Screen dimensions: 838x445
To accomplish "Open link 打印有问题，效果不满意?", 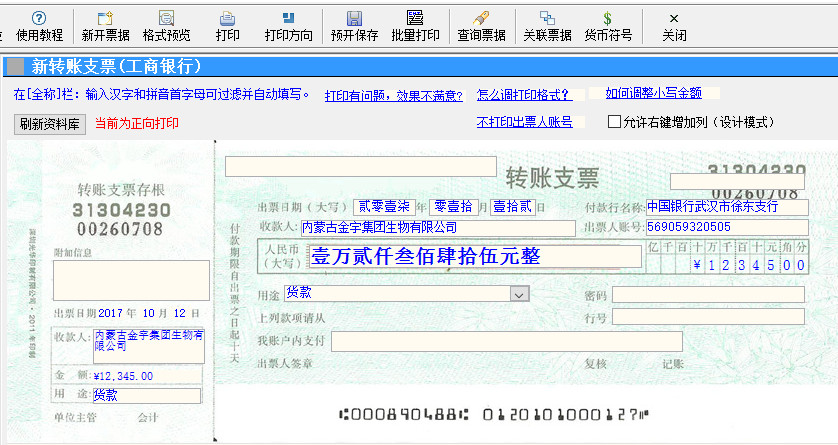I will (x=394, y=96).
